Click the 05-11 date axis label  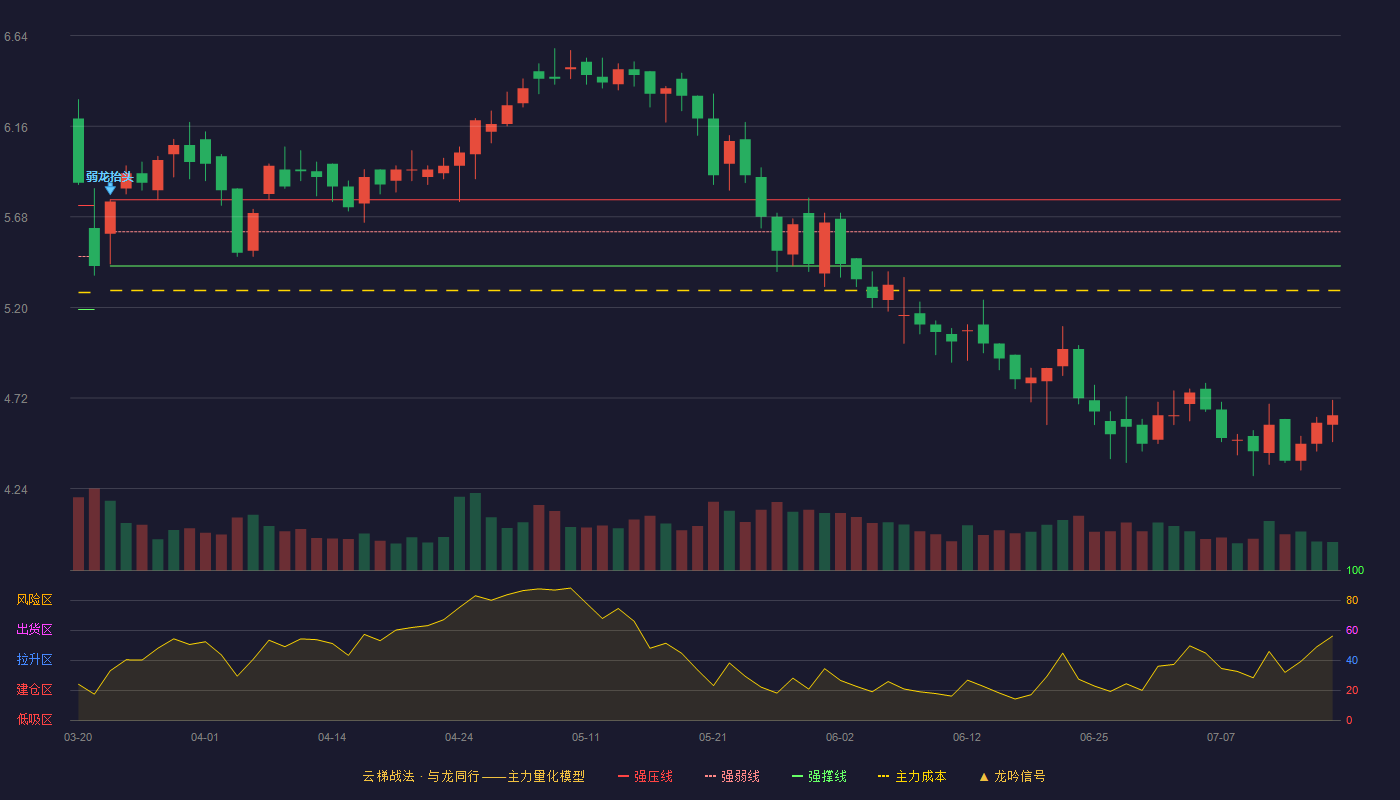(x=586, y=737)
